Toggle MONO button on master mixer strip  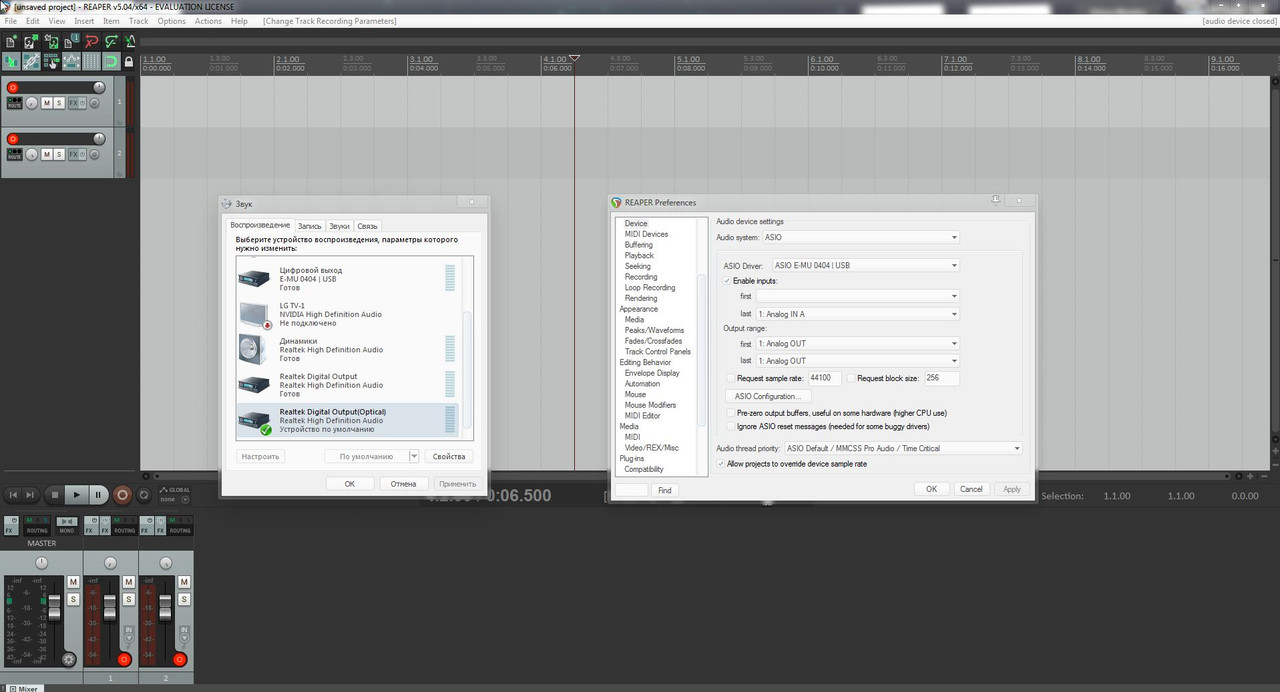click(67, 525)
